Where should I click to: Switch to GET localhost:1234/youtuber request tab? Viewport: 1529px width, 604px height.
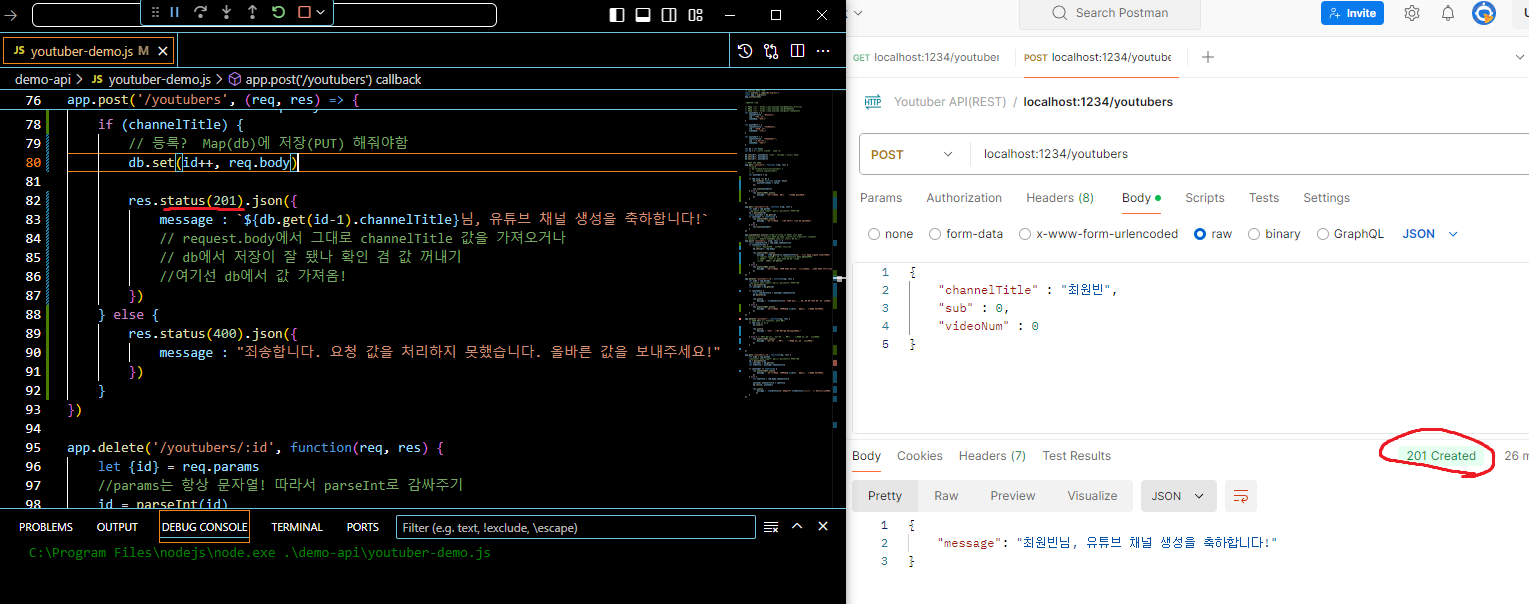(x=925, y=57)
